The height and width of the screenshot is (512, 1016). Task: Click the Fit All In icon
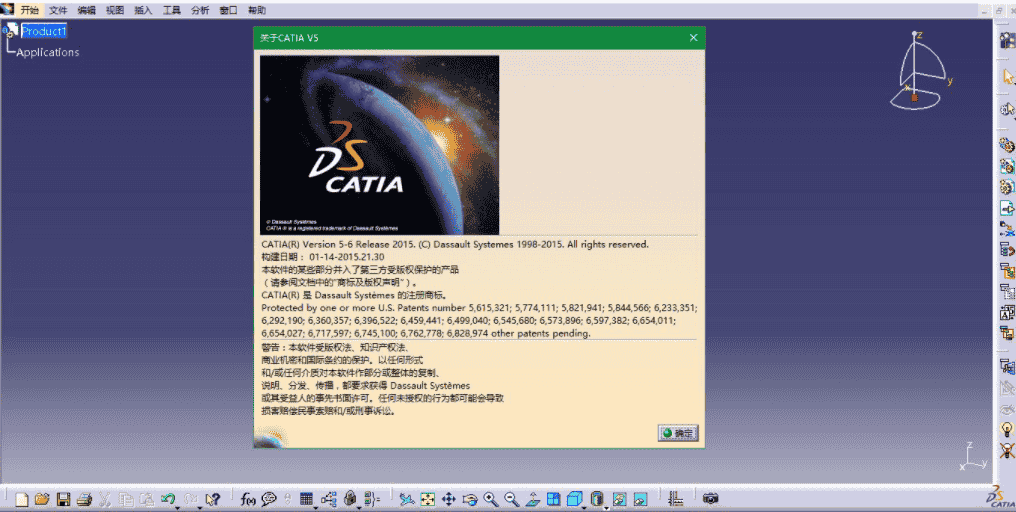coord(427,498)
